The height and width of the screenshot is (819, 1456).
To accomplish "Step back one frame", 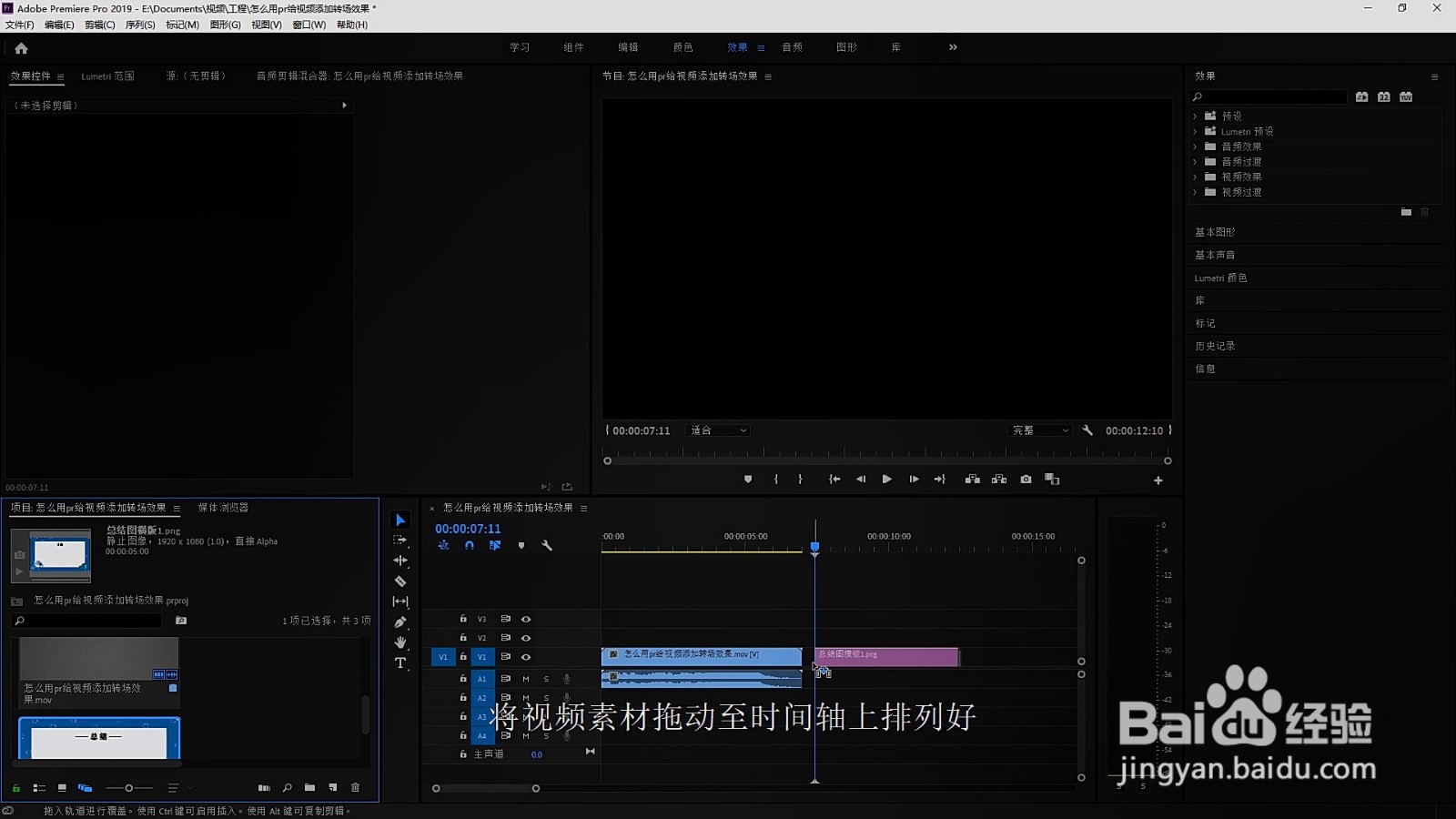I will pos(860,480).
